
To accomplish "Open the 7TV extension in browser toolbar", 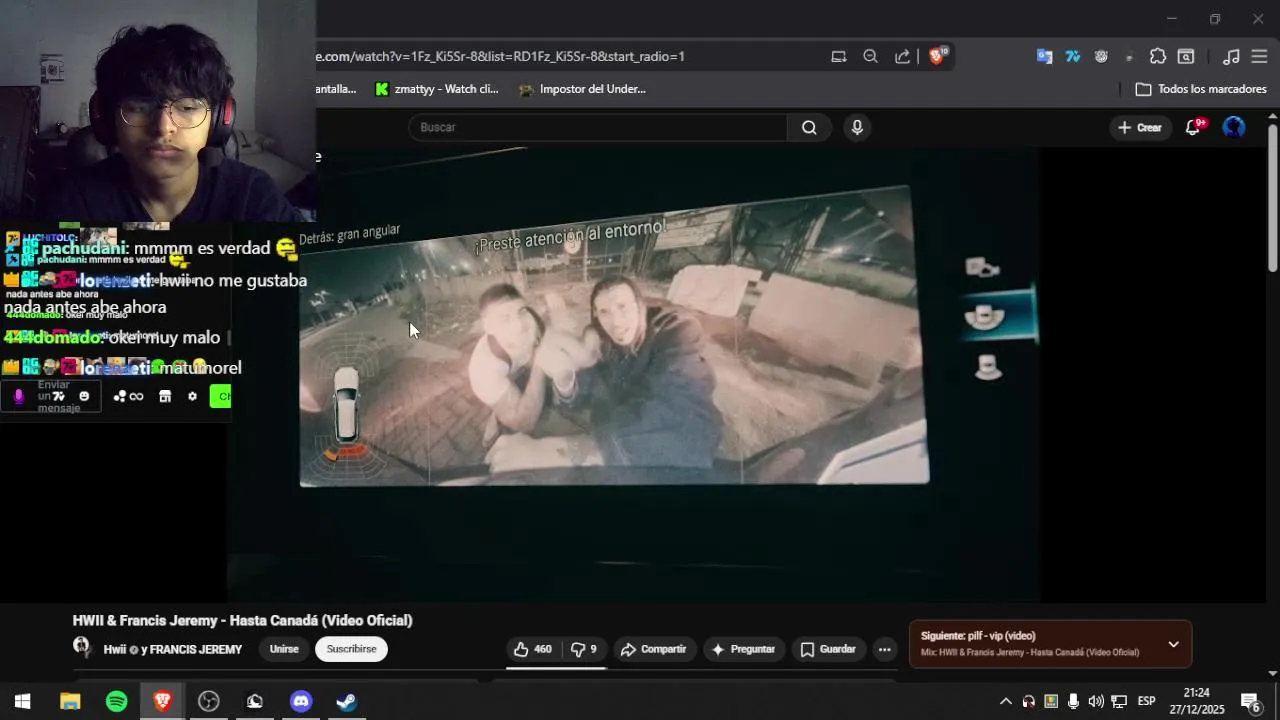I will click(x=1073, y=56).
